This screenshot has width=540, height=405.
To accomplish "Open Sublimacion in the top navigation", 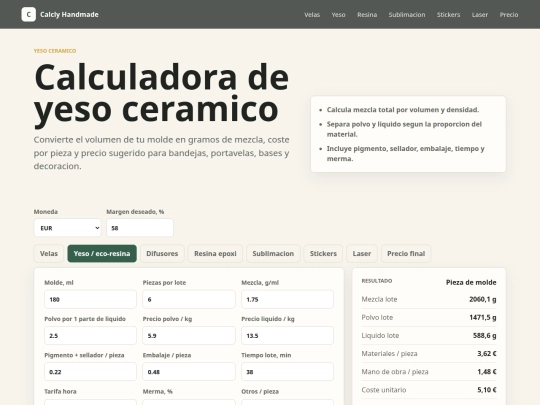I will pyautogui.click(x=407, y=15).
